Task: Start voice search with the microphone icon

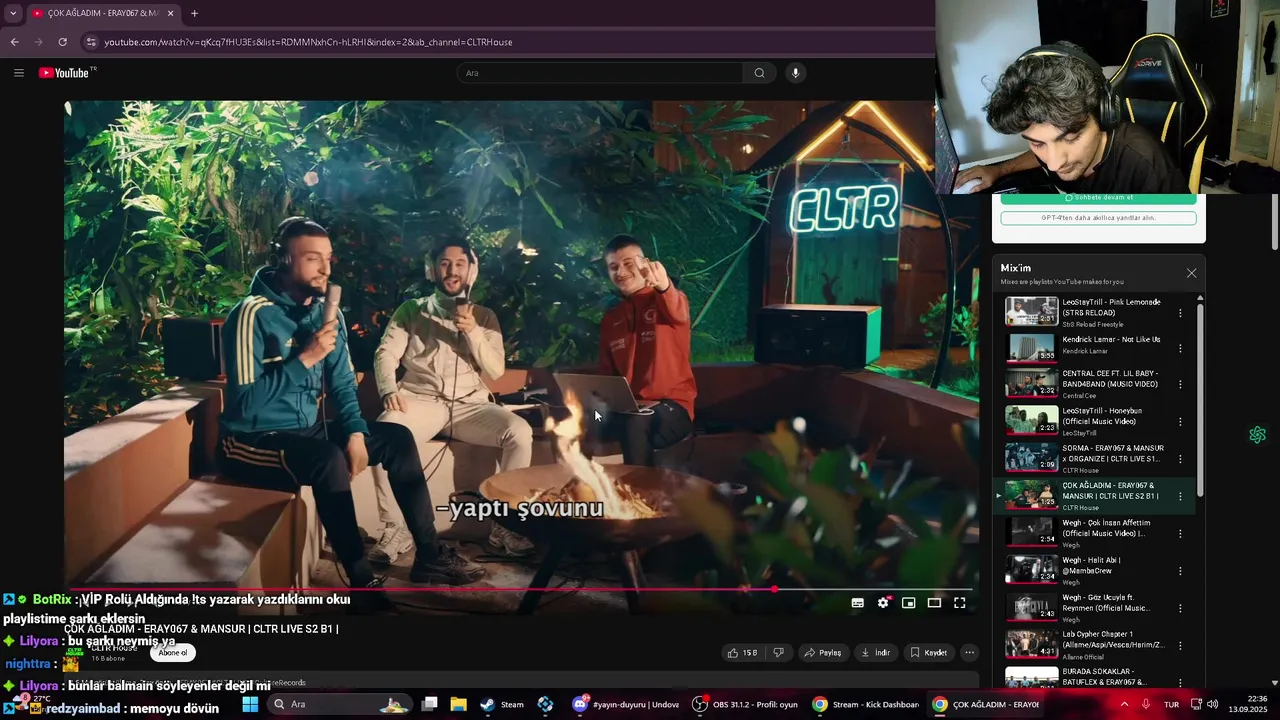Action: point(795,72)
